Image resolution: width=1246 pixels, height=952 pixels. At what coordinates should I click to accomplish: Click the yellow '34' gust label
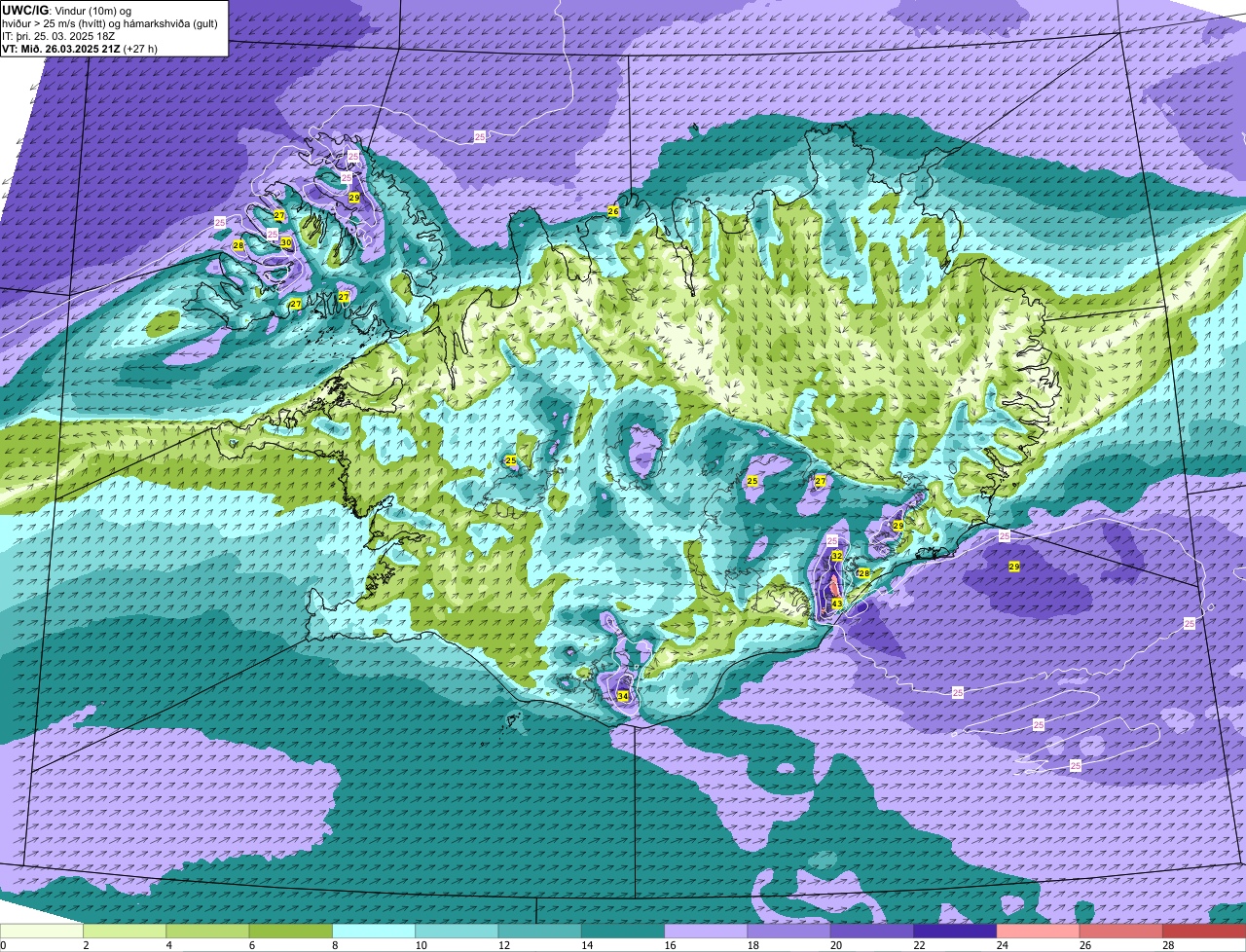(x=623, y=696)
